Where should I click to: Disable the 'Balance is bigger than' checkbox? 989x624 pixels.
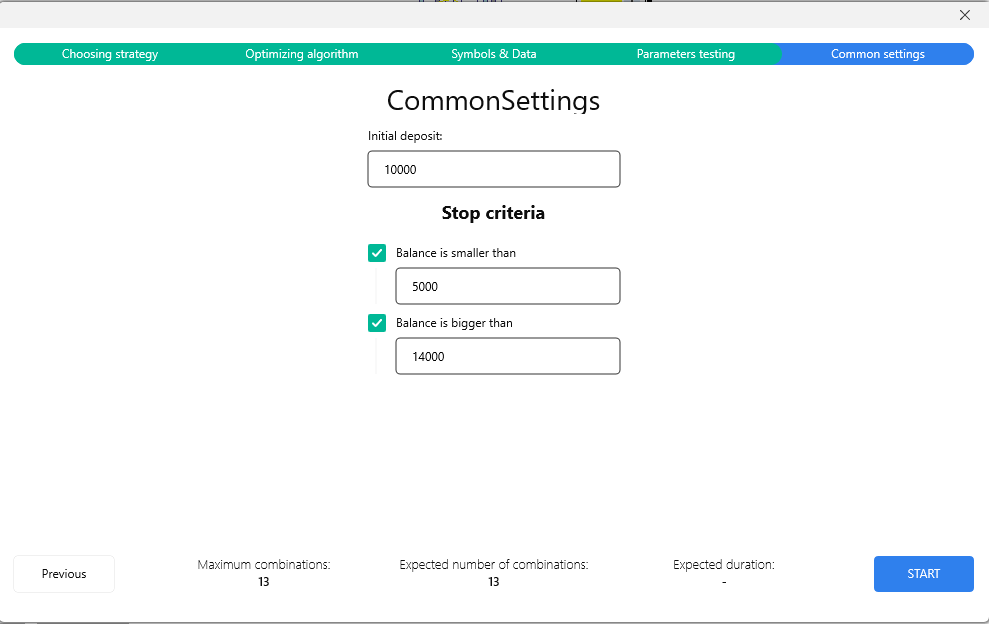point(377,323)
